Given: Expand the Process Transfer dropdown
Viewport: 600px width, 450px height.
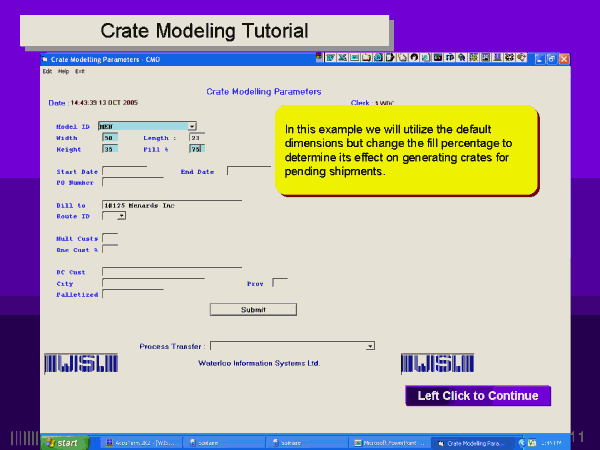Looking at the screenshot, I should [370, 346].
